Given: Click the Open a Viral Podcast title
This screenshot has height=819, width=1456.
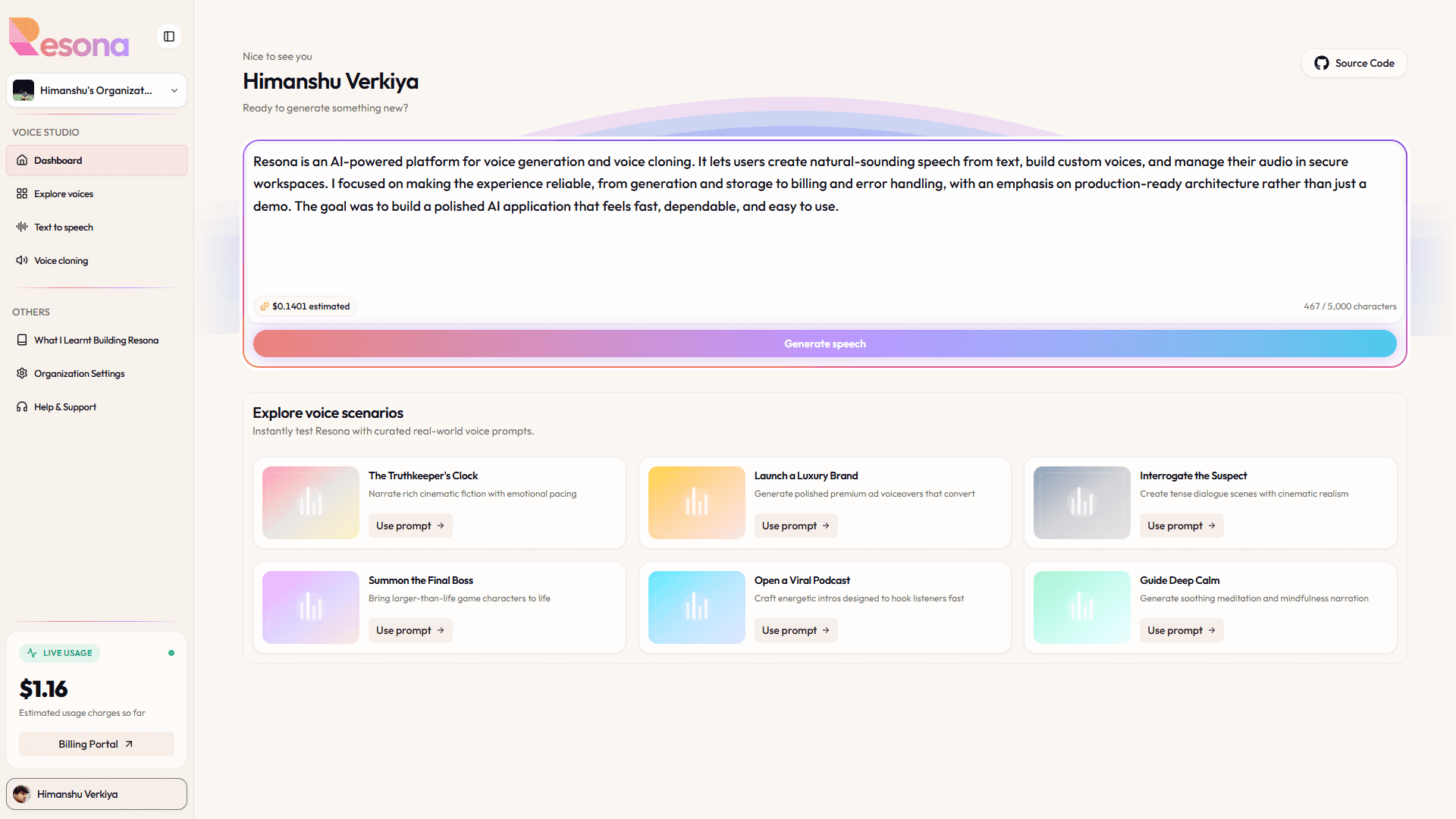Looking at the screenshot, I should (x=802, y=580).
